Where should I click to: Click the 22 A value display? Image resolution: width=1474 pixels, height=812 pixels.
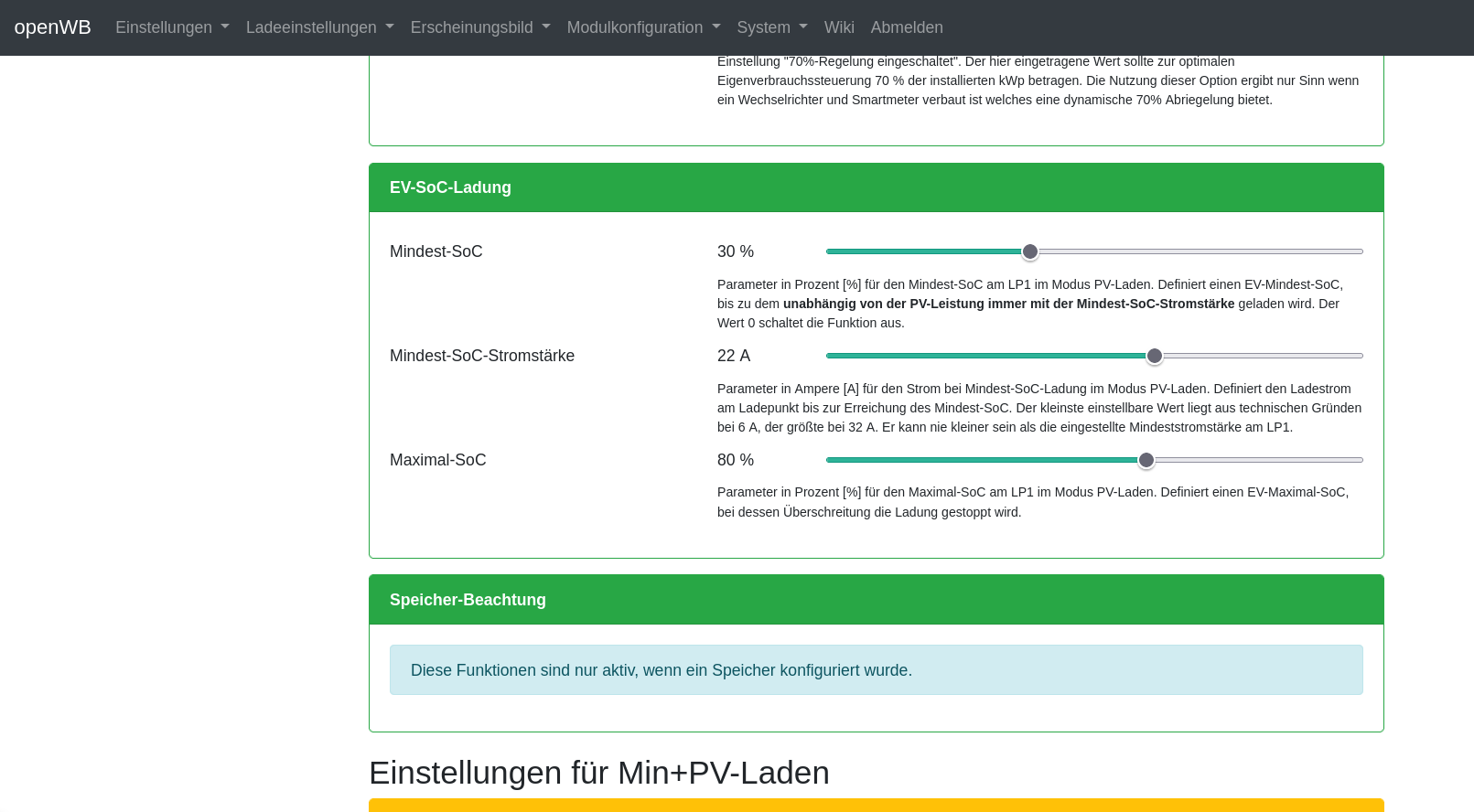click(x=734, y=356)
